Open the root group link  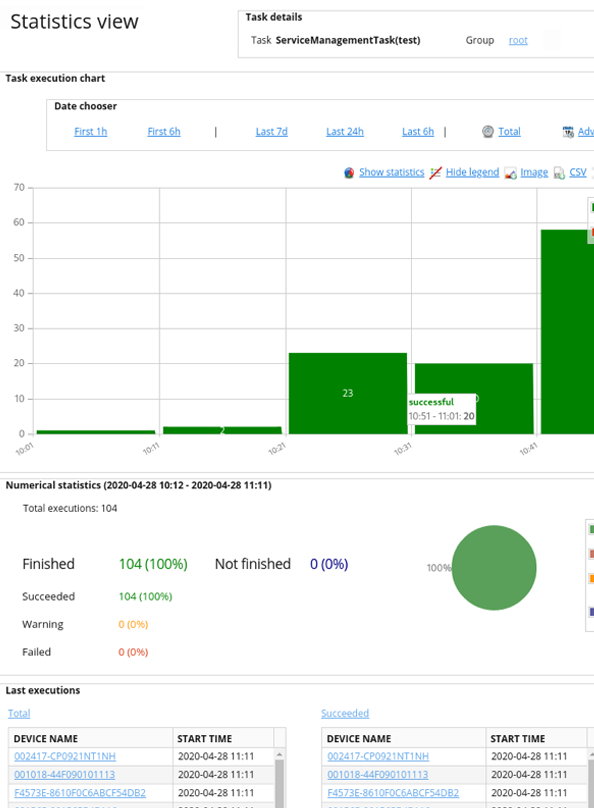(x=518, y=40)
